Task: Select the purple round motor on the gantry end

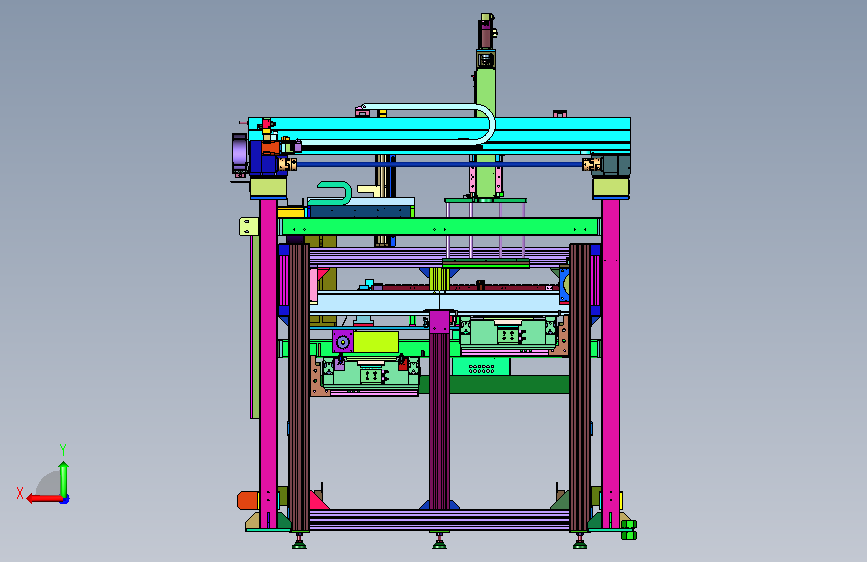Action: pyautogui.click(x=239, y=152)
